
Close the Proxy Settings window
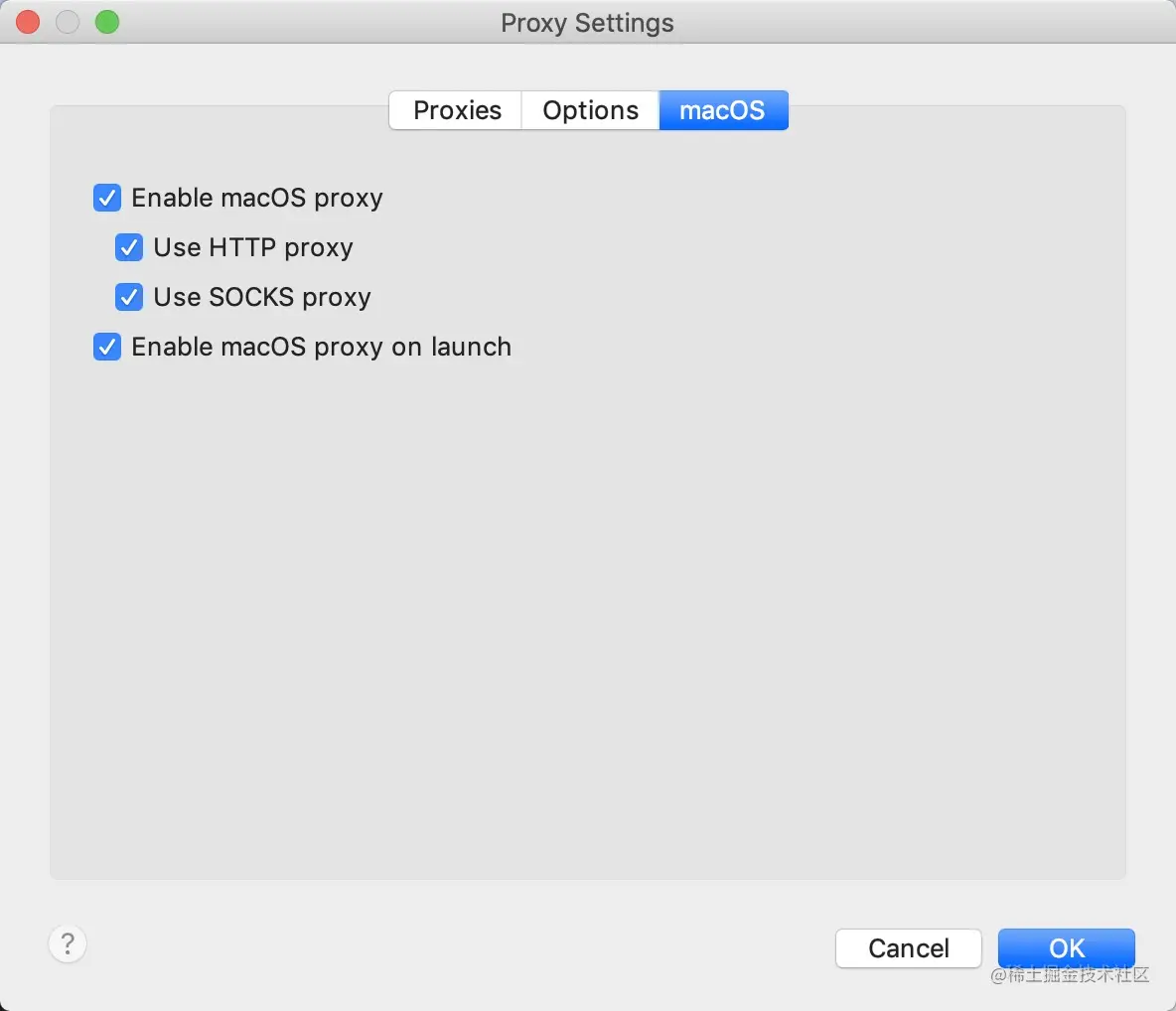click(28, 22)
